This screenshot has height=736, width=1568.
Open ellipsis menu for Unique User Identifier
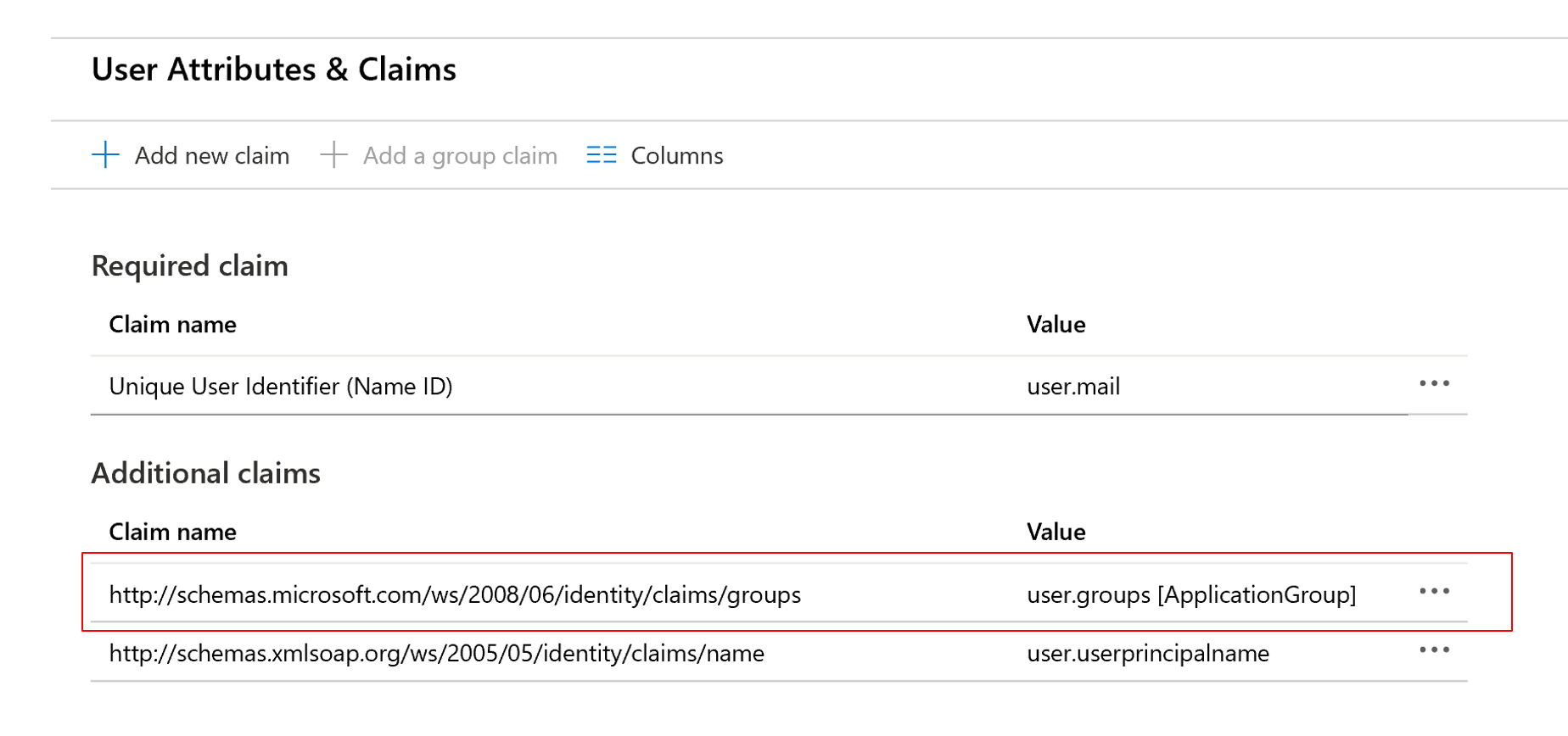coord(1434,383)
